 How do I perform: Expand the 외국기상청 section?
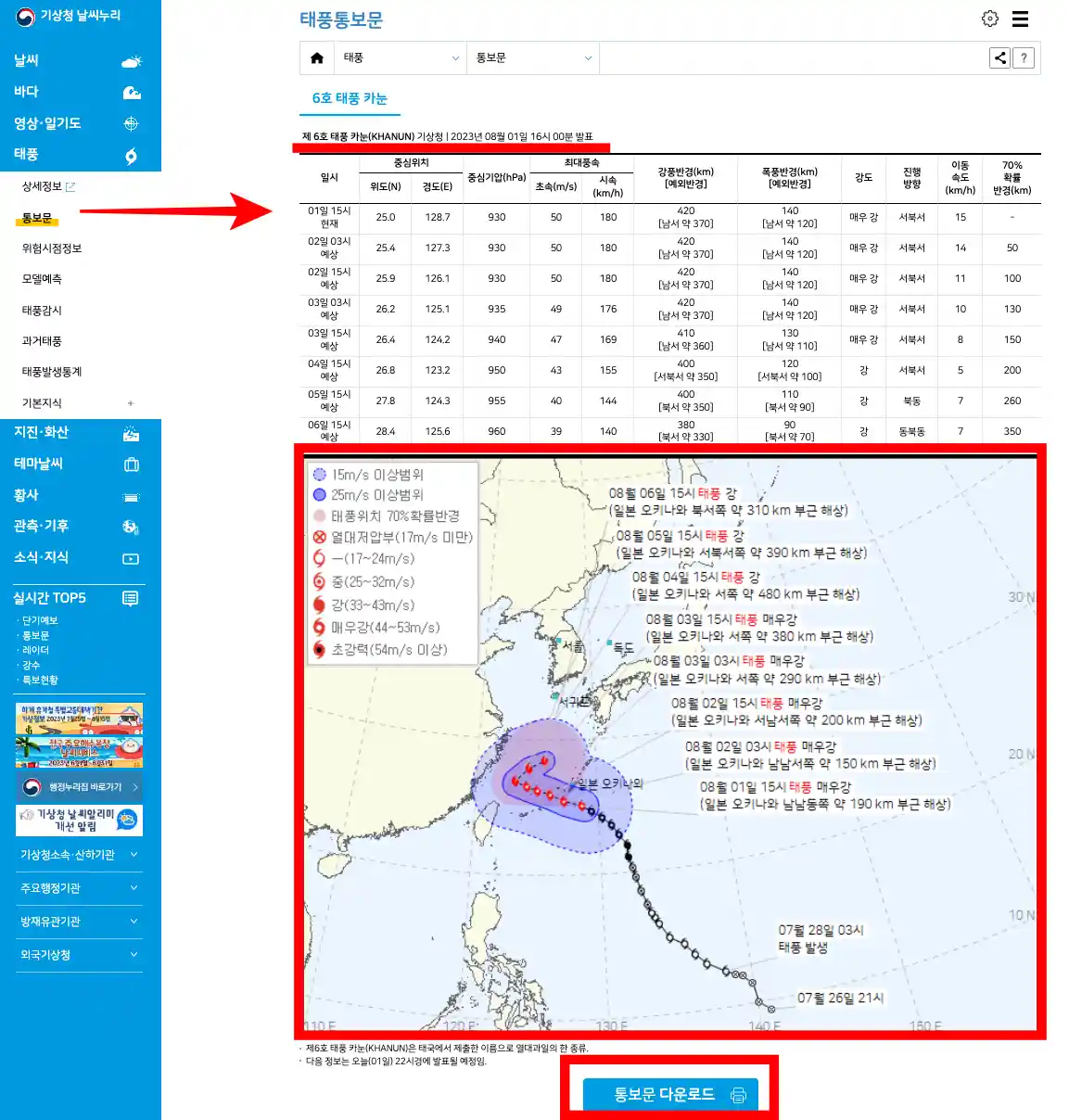[x=79, y=954]
